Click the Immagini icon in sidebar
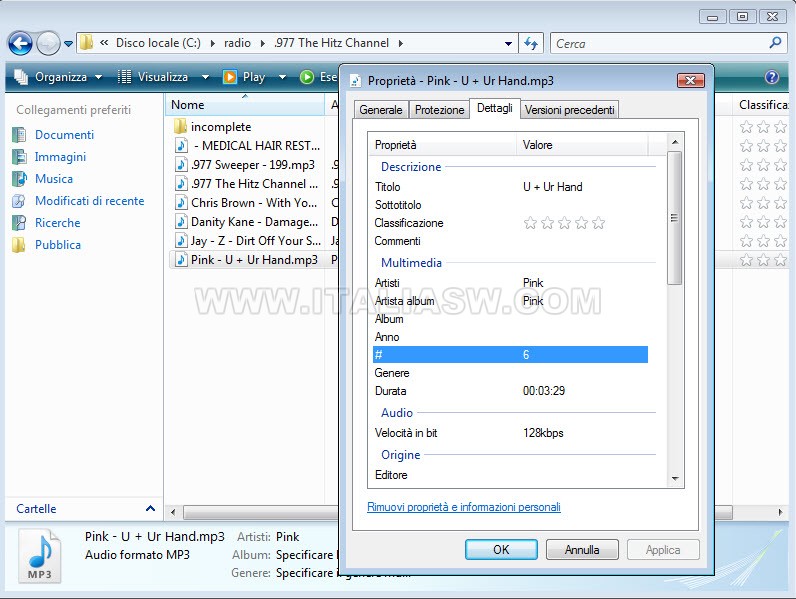This screenshot has height=599, width=796. pos(19,157)
